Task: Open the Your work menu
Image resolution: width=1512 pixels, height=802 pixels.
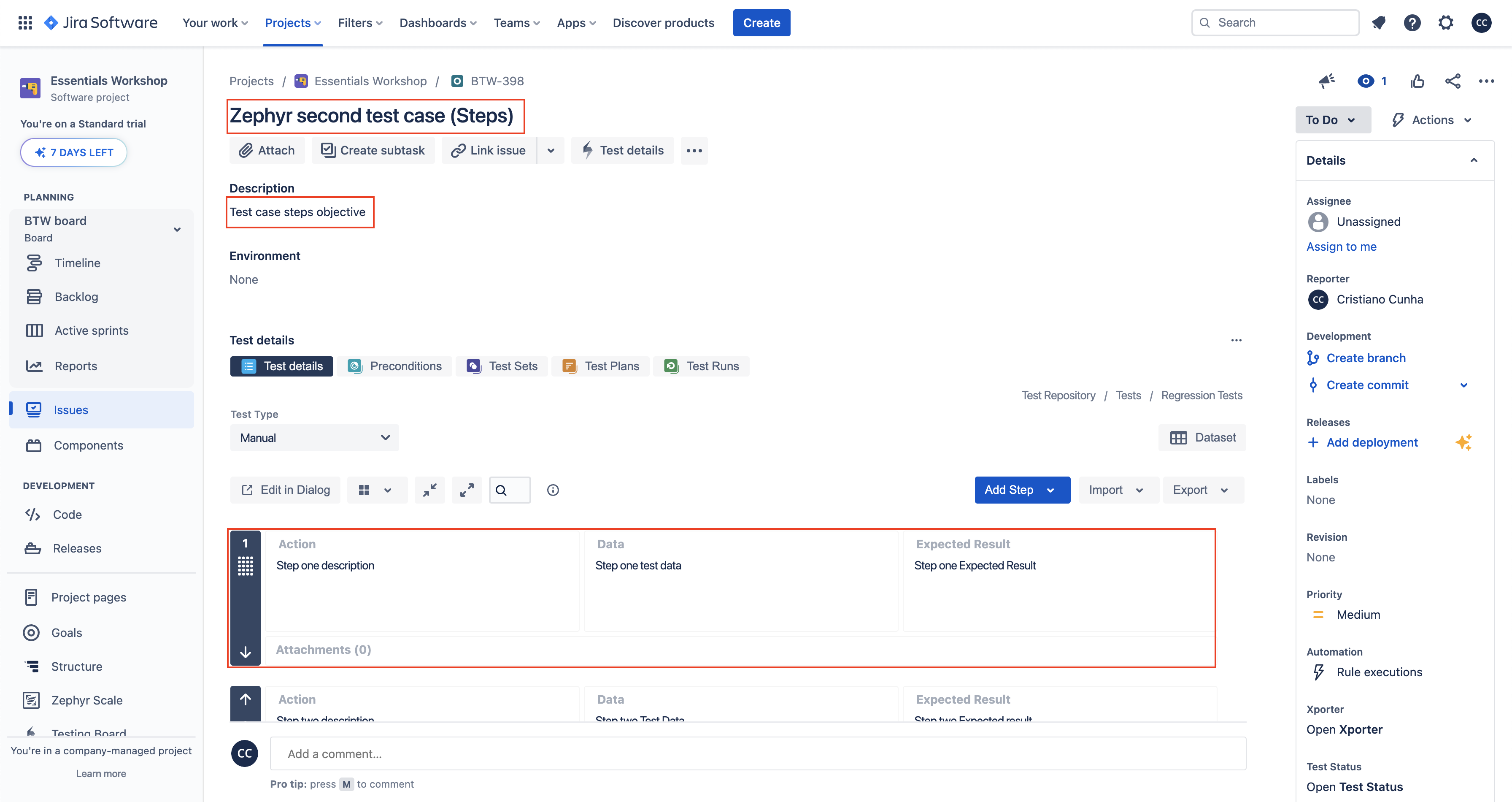Action: pyautogui.click(x=215, y=23)
